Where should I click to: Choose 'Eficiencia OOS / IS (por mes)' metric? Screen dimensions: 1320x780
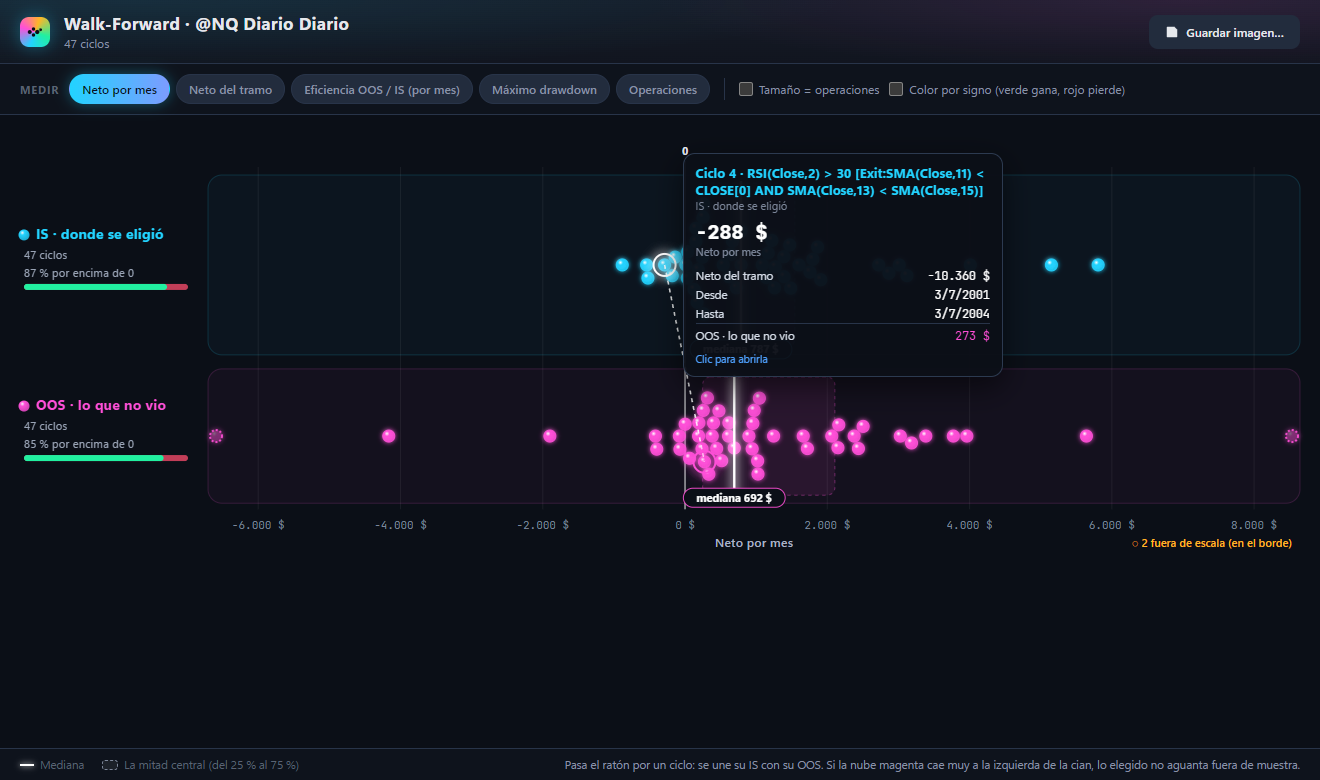(x=382, y=89)
